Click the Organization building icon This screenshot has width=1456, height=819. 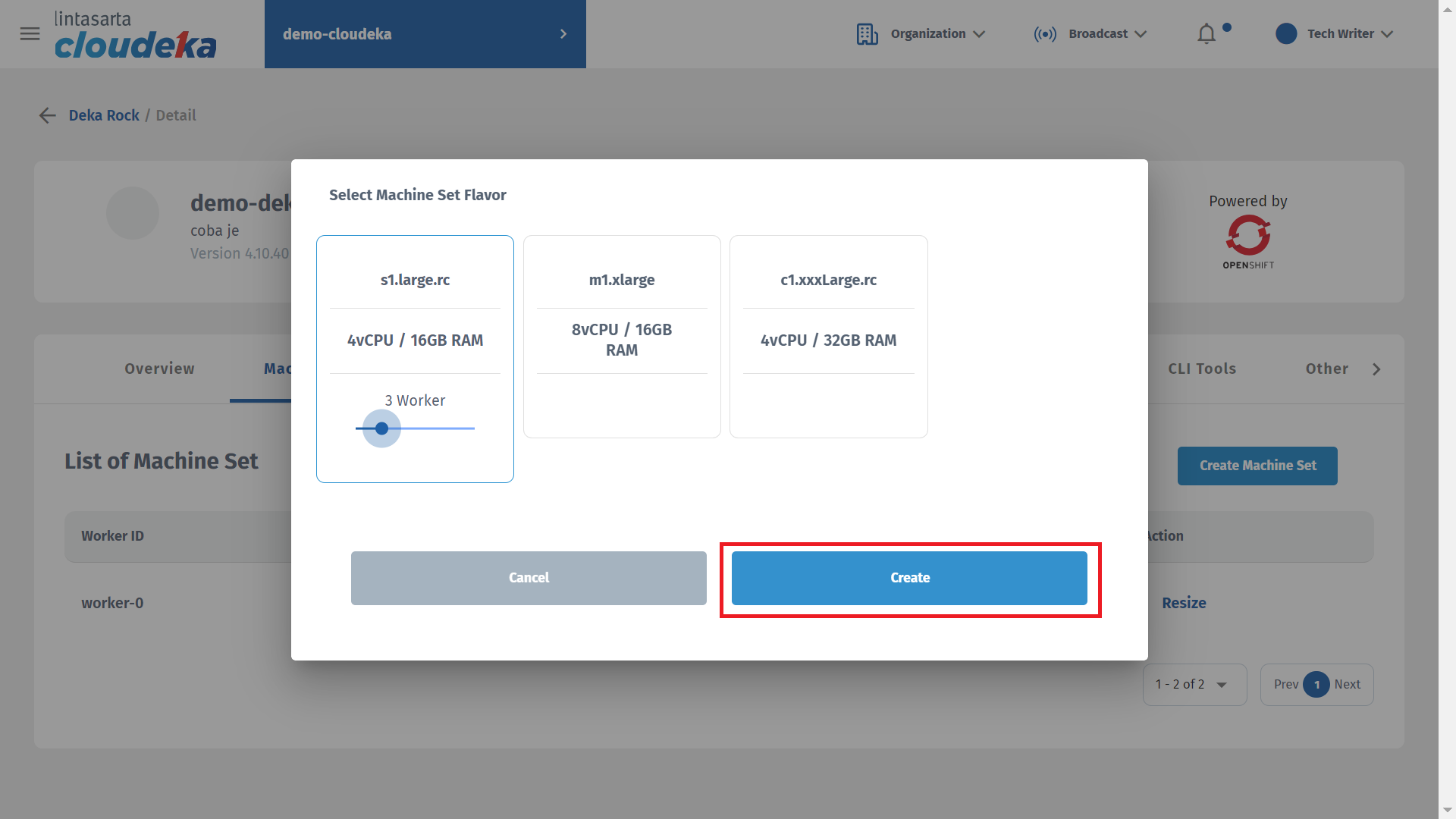867,34
